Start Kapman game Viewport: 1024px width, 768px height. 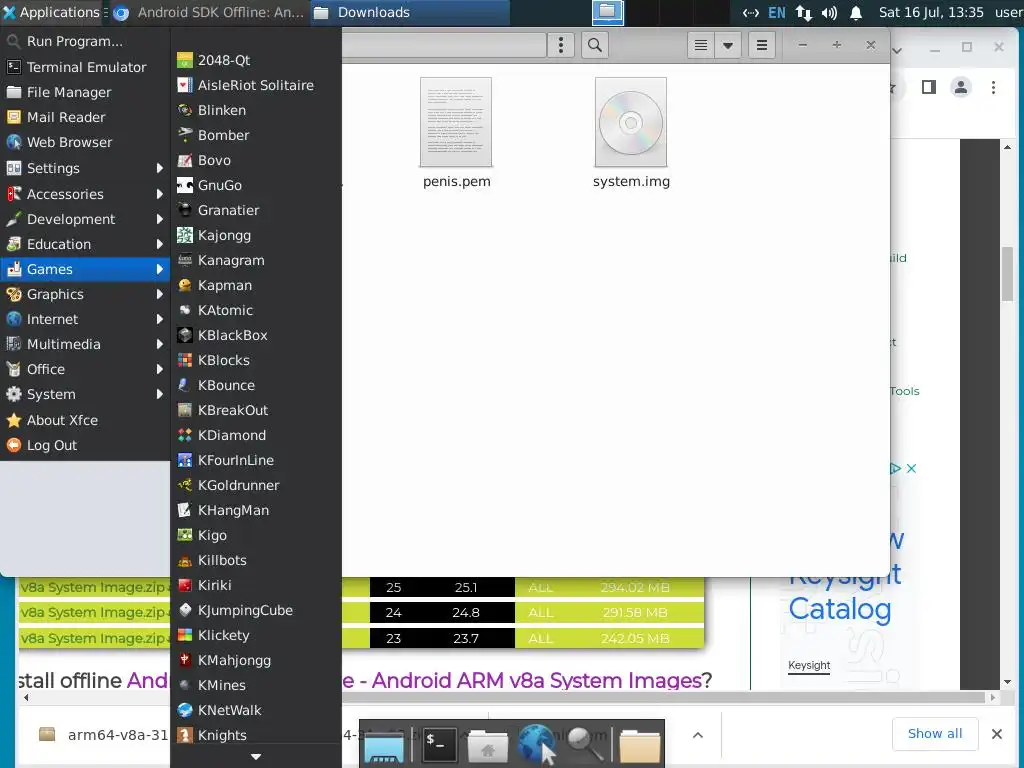point(255,285)
